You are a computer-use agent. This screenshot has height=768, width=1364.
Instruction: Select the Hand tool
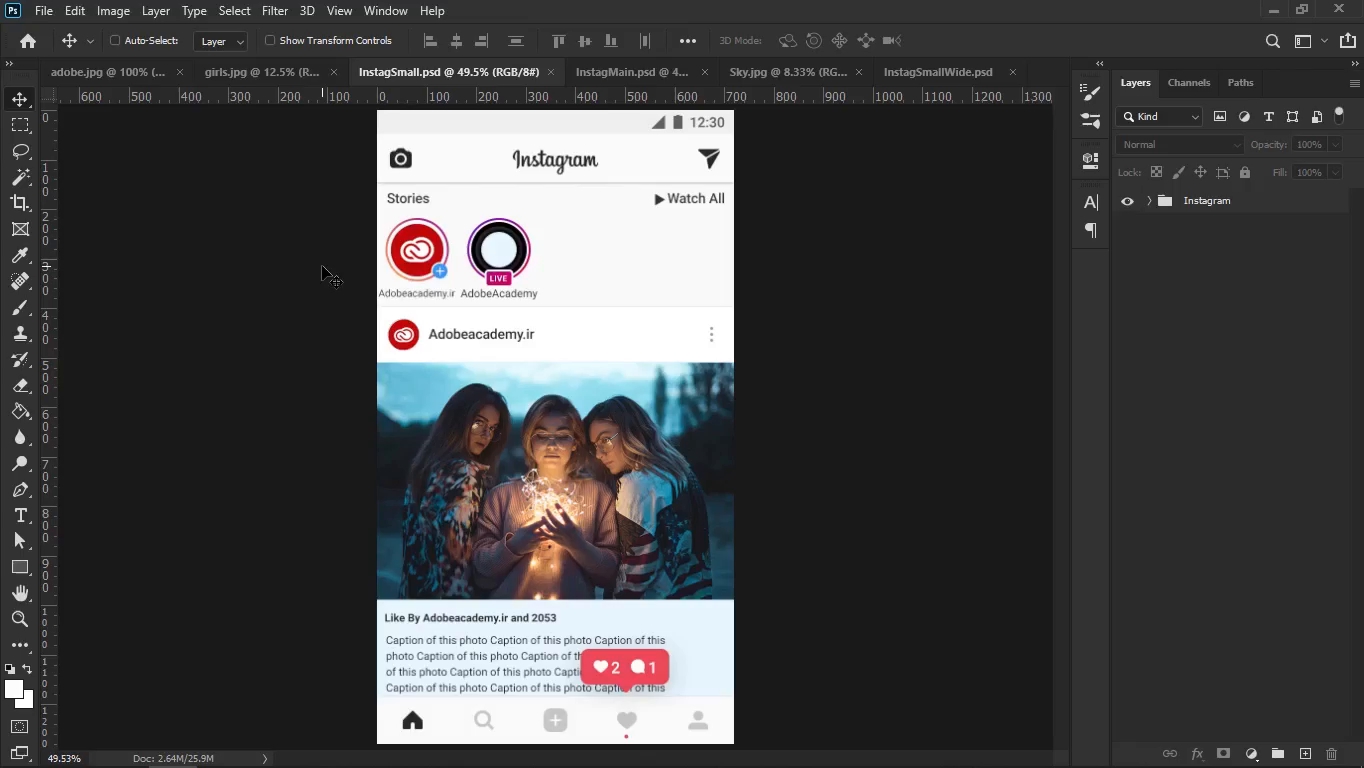[20, 593]
